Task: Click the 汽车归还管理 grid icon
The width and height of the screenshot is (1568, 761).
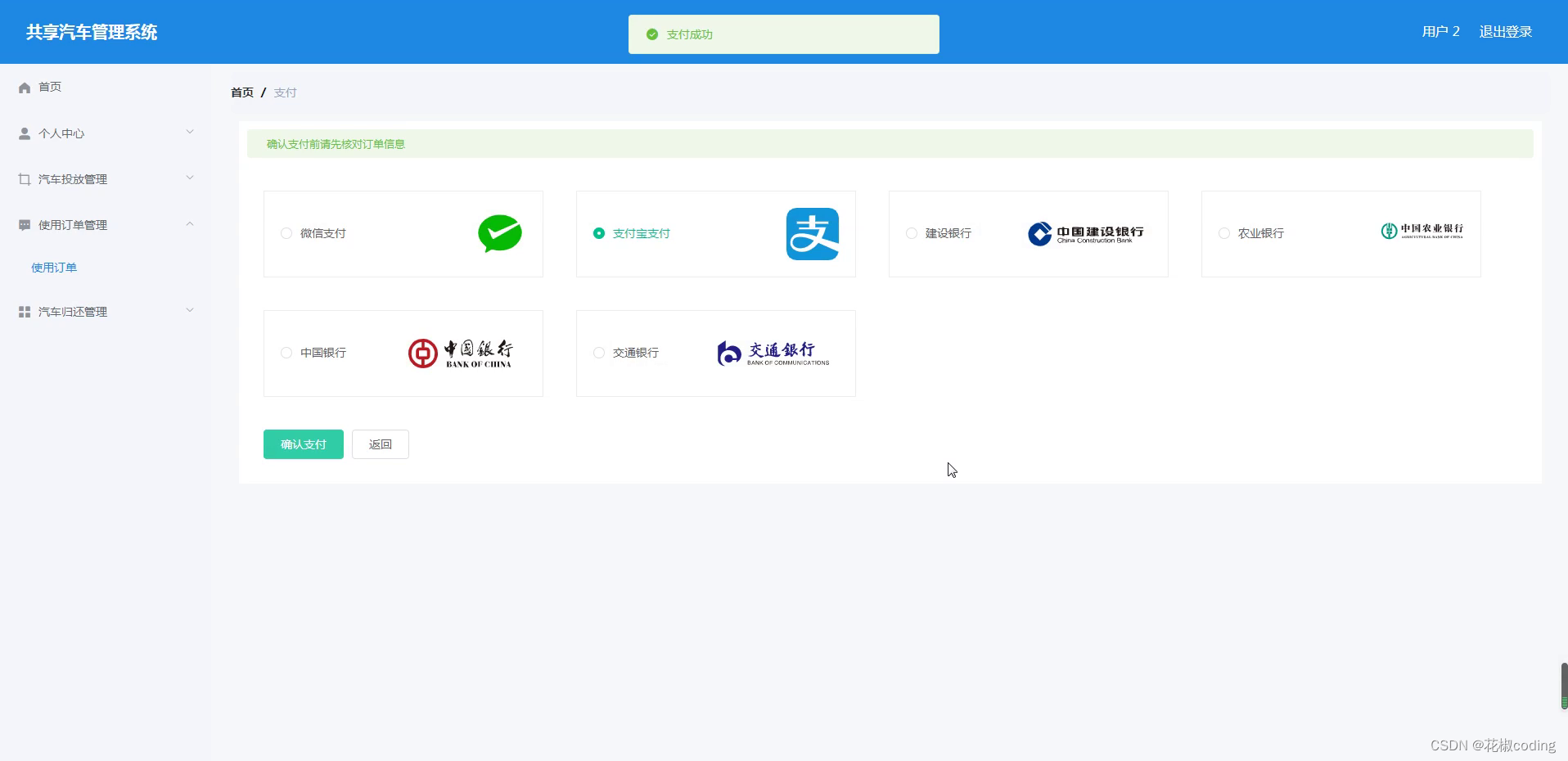Action: pyautogui.click(x=24, y=311)
